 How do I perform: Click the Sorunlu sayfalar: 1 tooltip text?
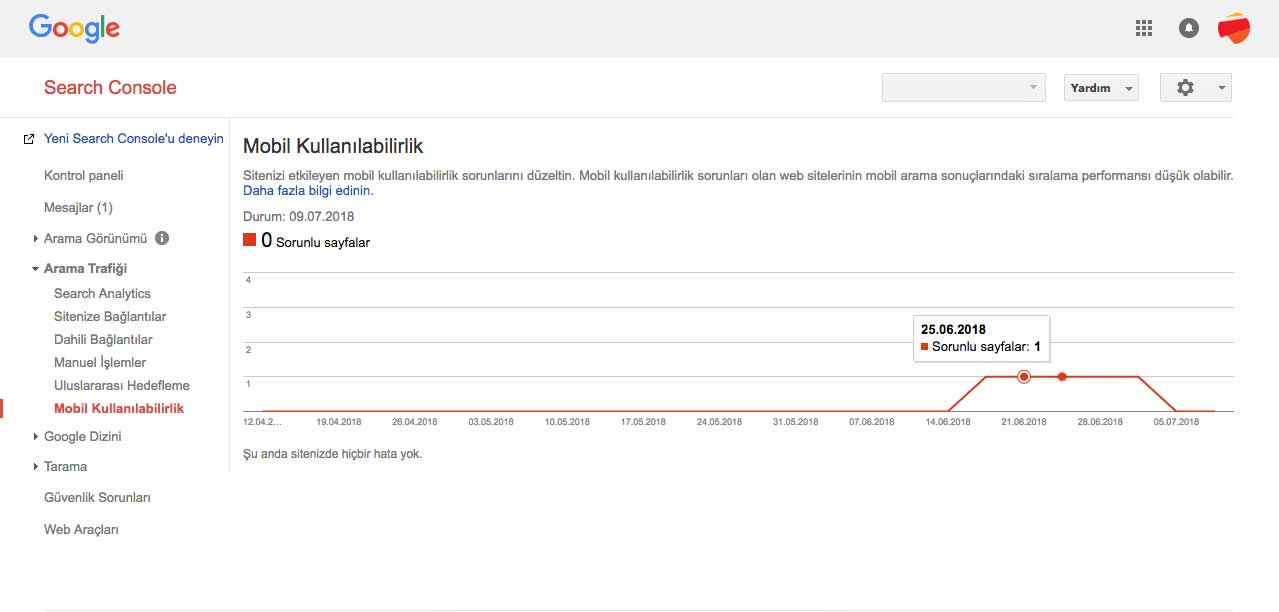(x=987, y=347)
